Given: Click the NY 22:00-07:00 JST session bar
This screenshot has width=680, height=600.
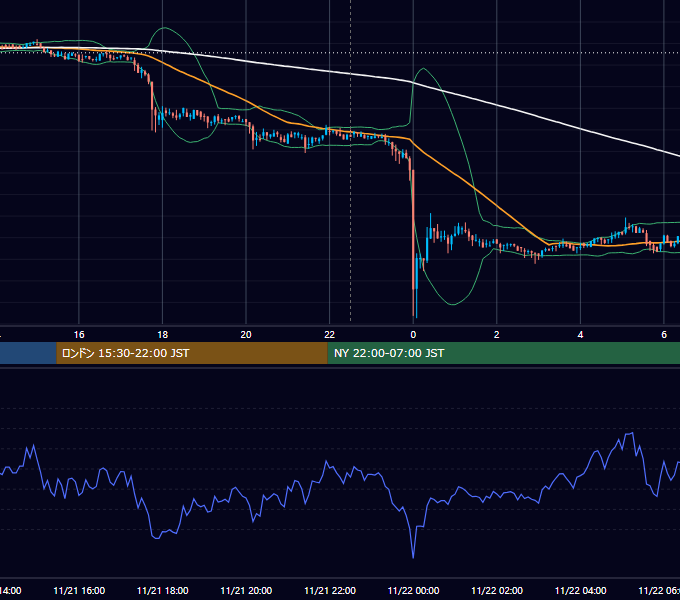Looking at the screenshot, I should pos(503,353).
